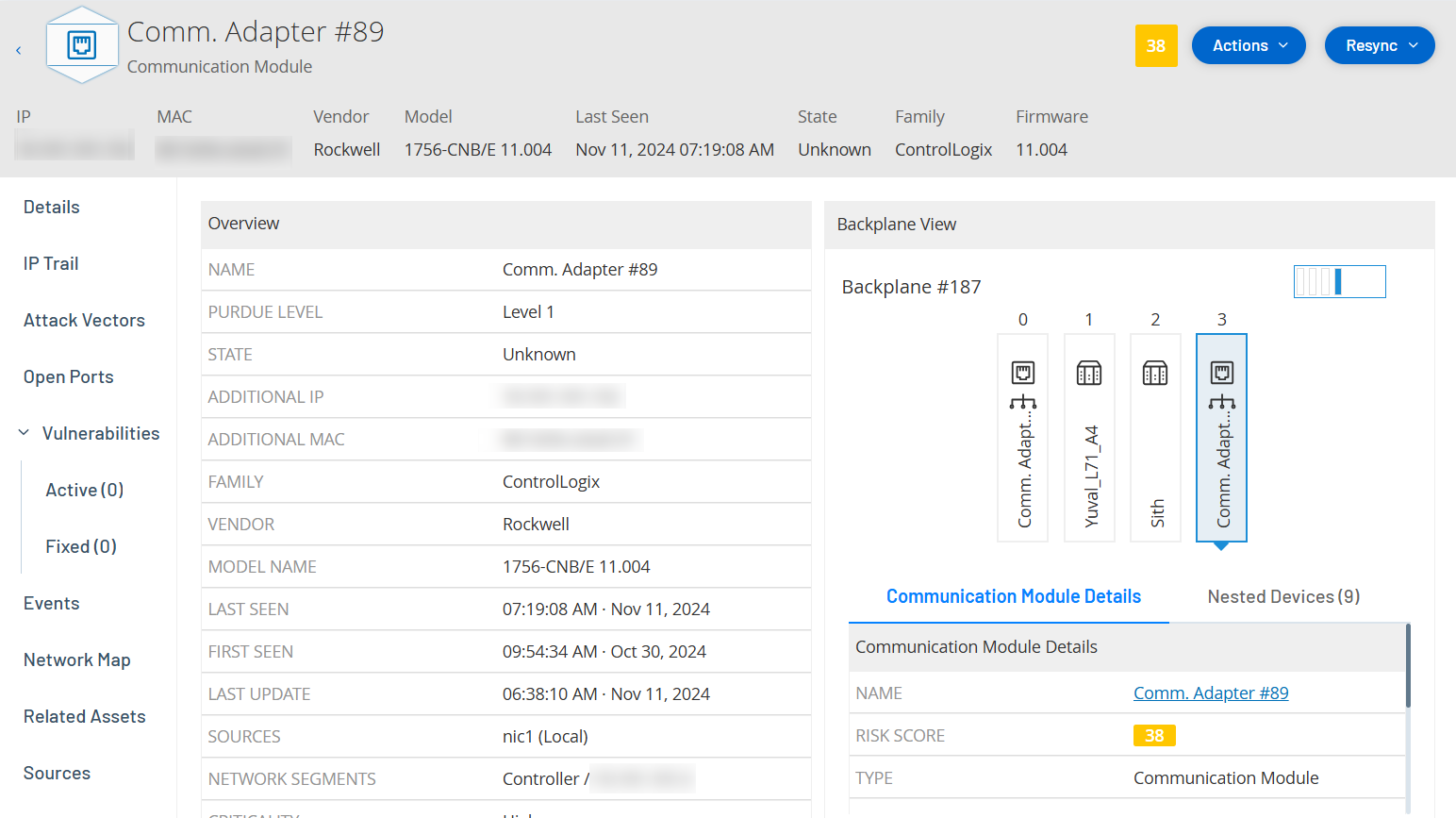Click the Communication Module hexagon icon
This screenshot has height=818, width=1456.
tap(82, 45)
